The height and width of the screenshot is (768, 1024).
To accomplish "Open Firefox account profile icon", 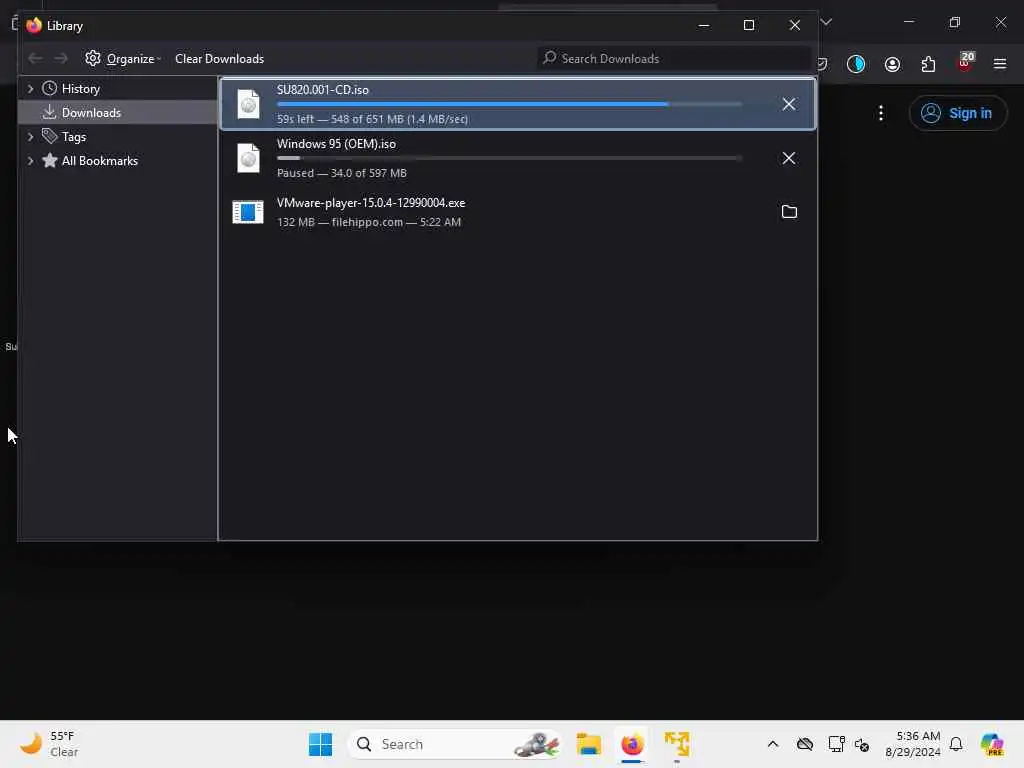I will pyautogui.click(x=892, y=64).
